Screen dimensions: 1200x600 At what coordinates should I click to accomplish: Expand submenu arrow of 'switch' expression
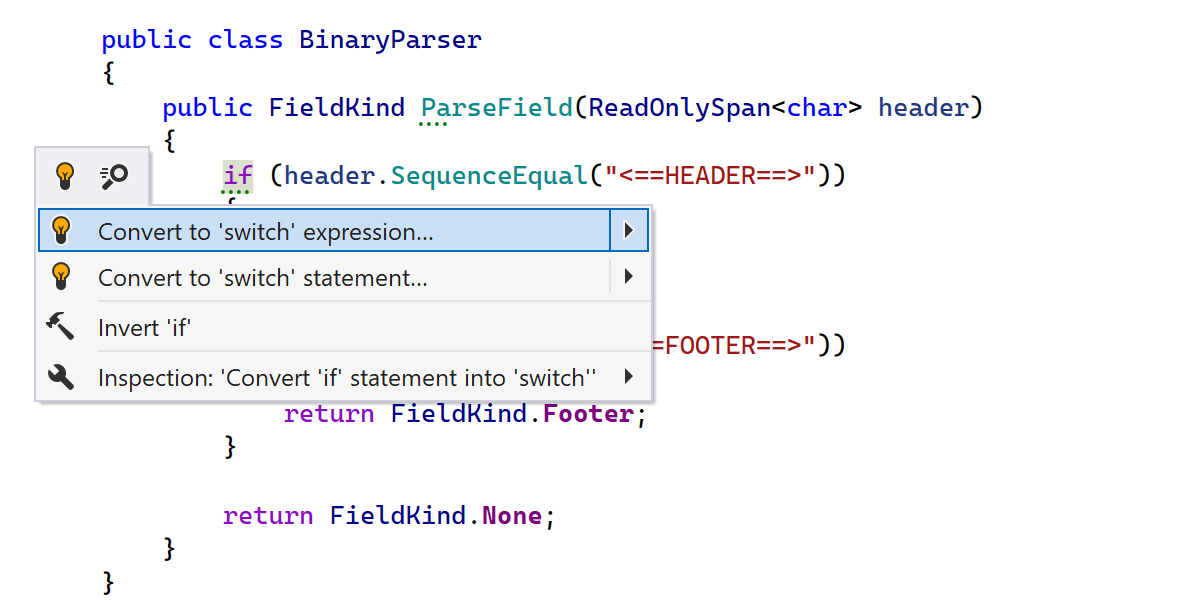628,231
